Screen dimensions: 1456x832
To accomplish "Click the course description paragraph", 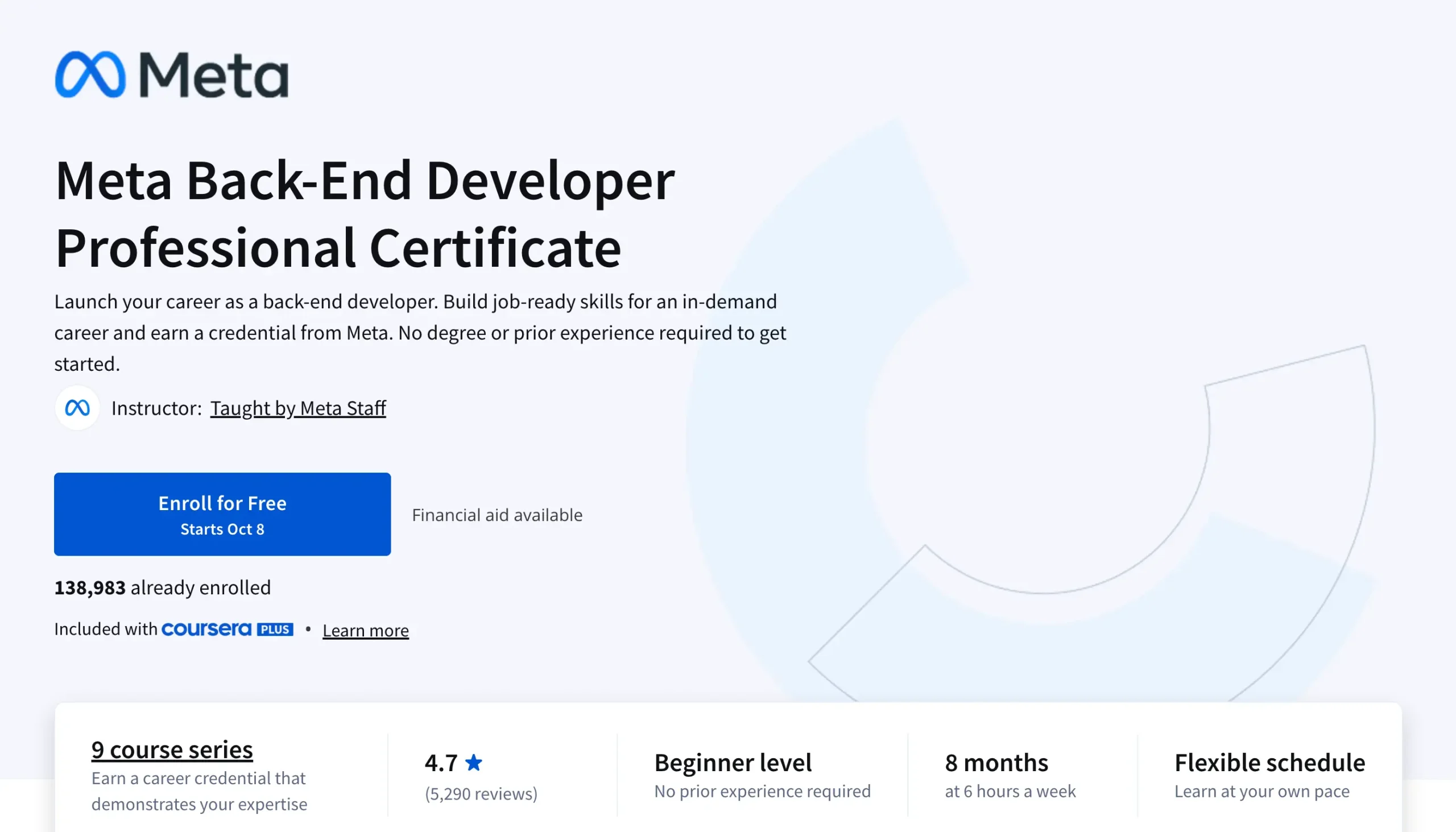I will pos(420,333).
